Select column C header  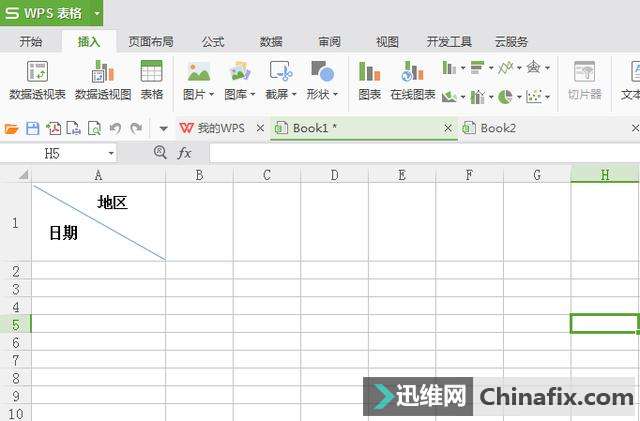[267, 175]
